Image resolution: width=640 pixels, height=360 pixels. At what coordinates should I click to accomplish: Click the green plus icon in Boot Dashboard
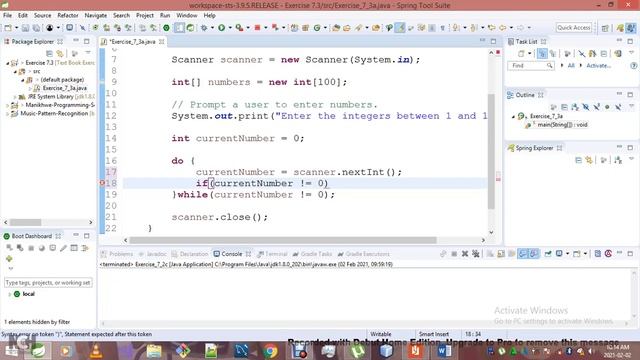pos(9,259)
